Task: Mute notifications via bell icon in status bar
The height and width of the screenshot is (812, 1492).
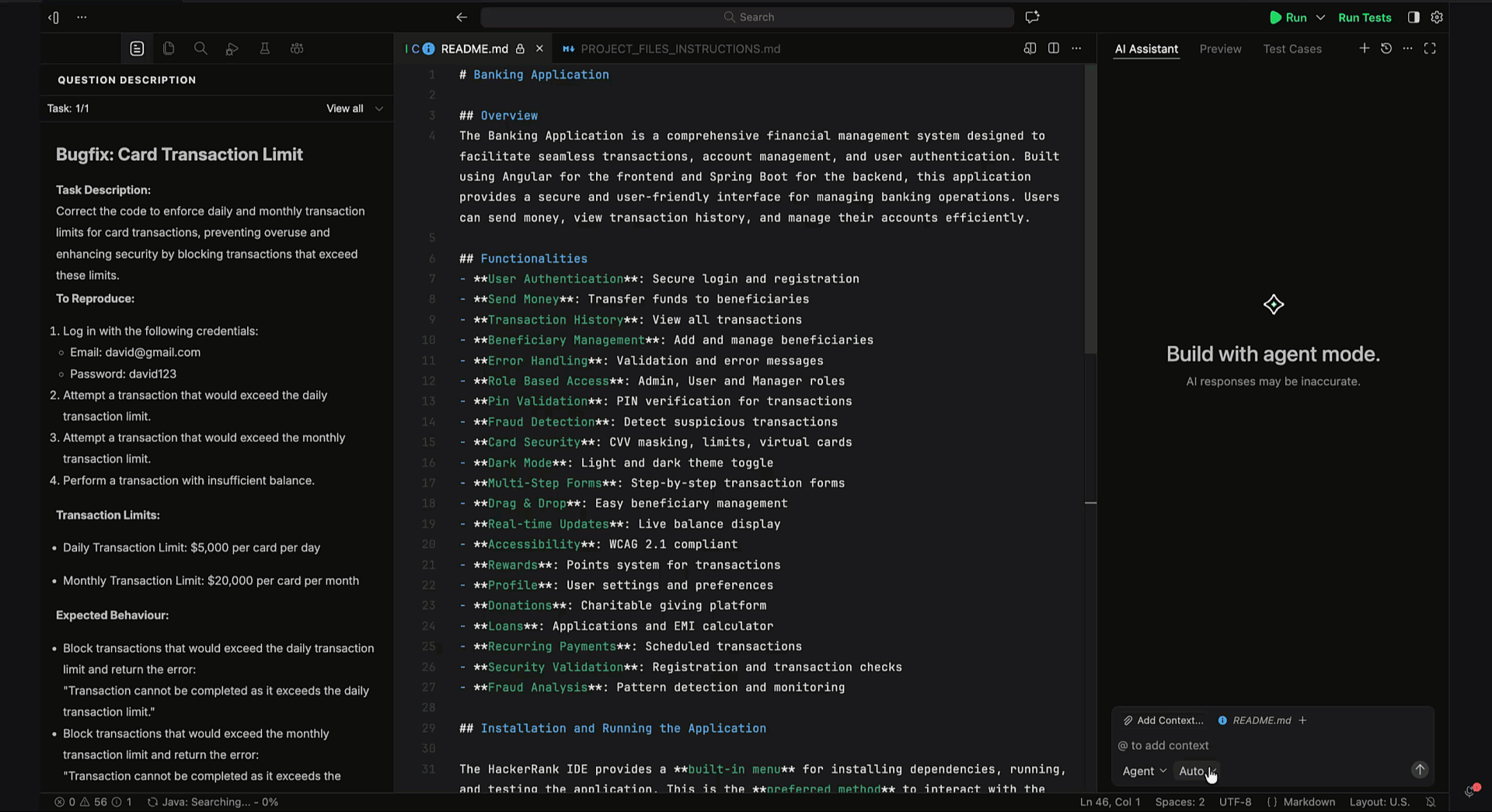Action: [x=1432, y=802]
